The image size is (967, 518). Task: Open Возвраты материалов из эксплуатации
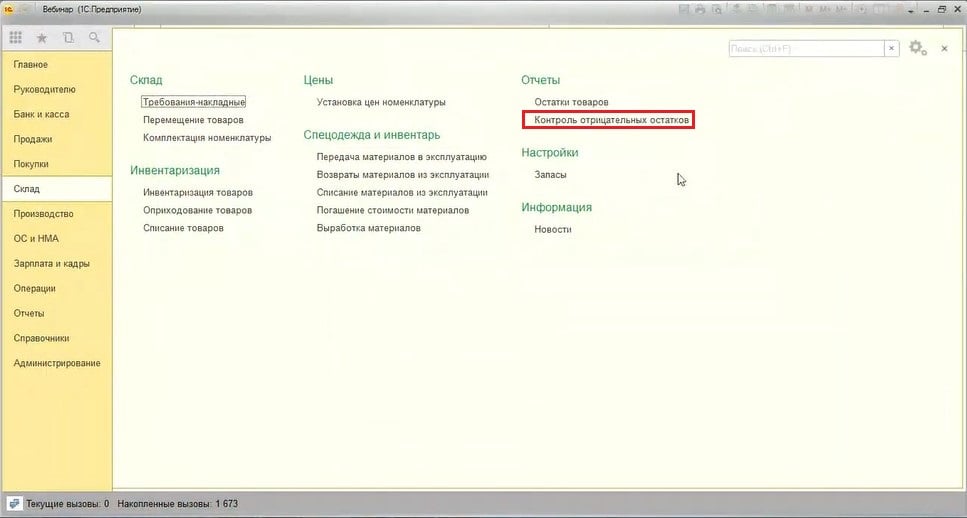(x=403, y=175)
